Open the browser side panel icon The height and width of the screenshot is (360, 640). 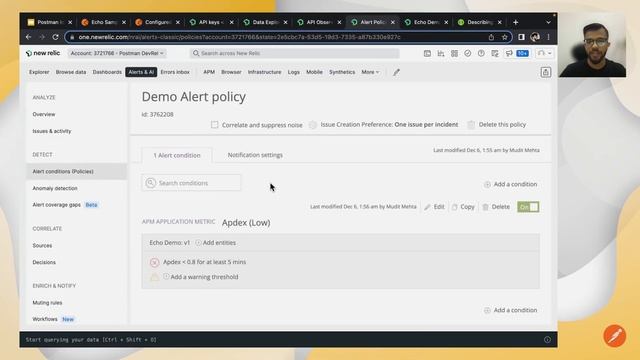(x=521, y=37)
